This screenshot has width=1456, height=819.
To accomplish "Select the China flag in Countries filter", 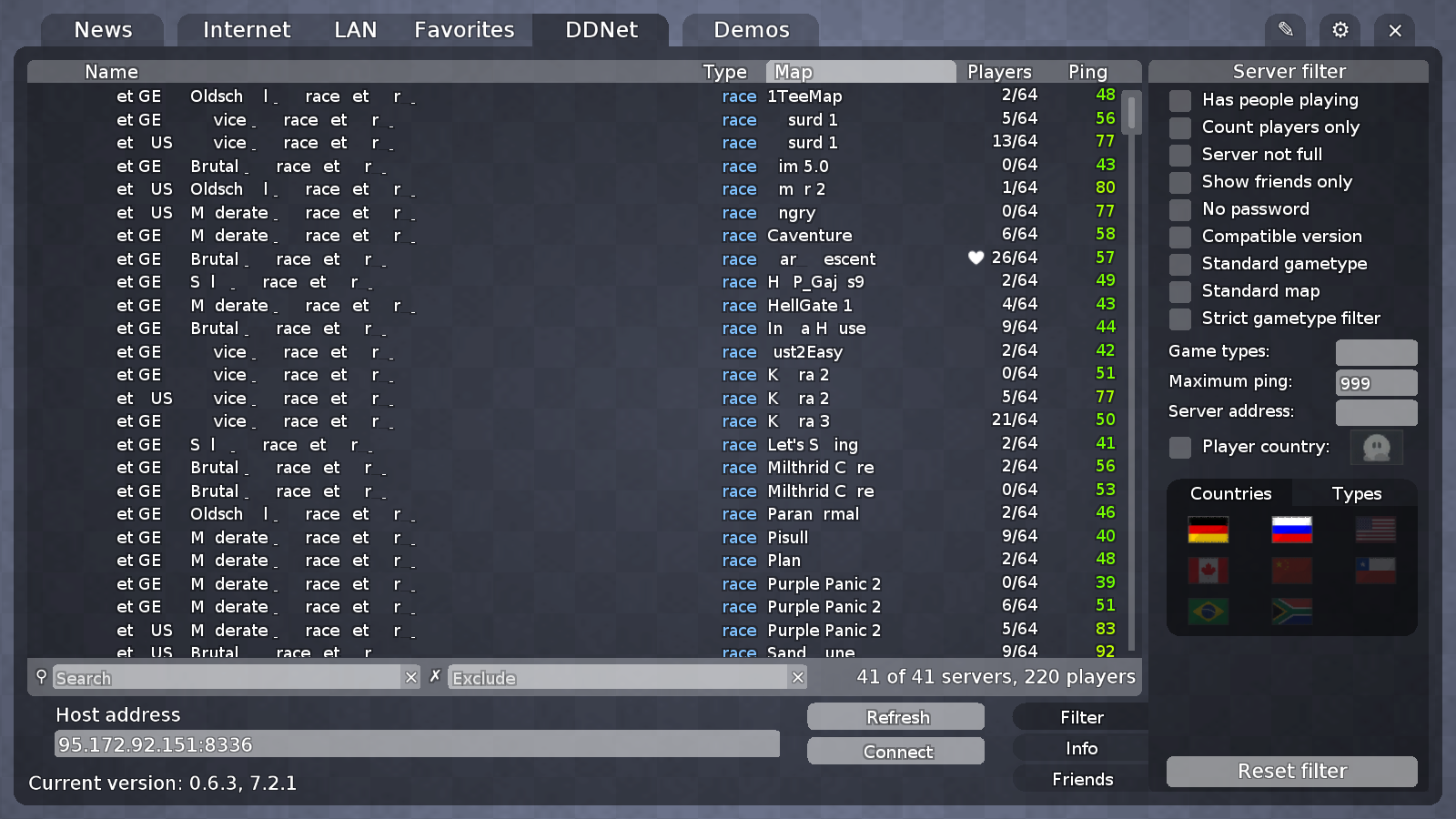I will [x=1291, y=570].
